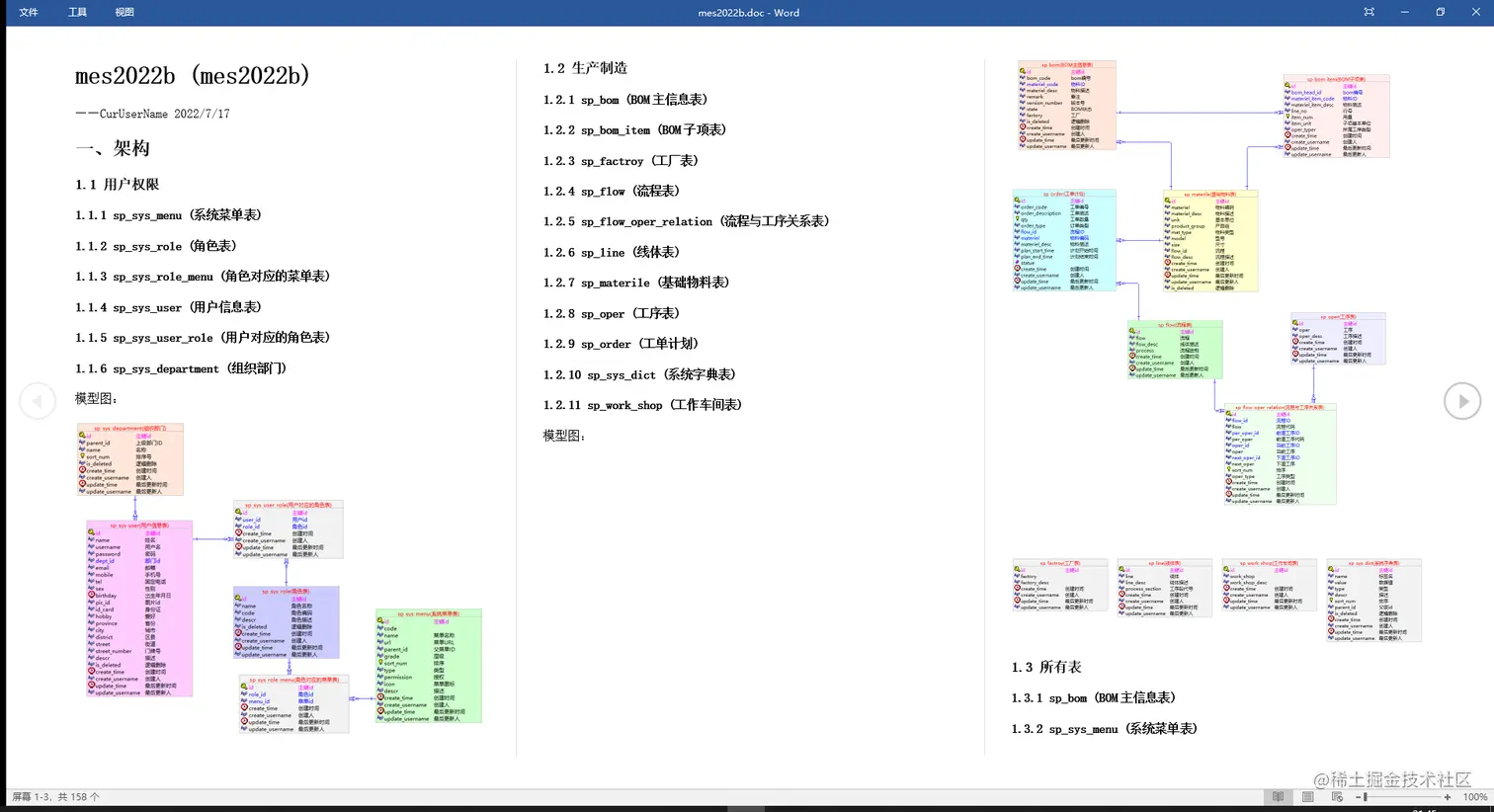Select the purple sp_sys_role table diagram
The height and width of the screenshot is (812, 1494).
tap(287, 623)
